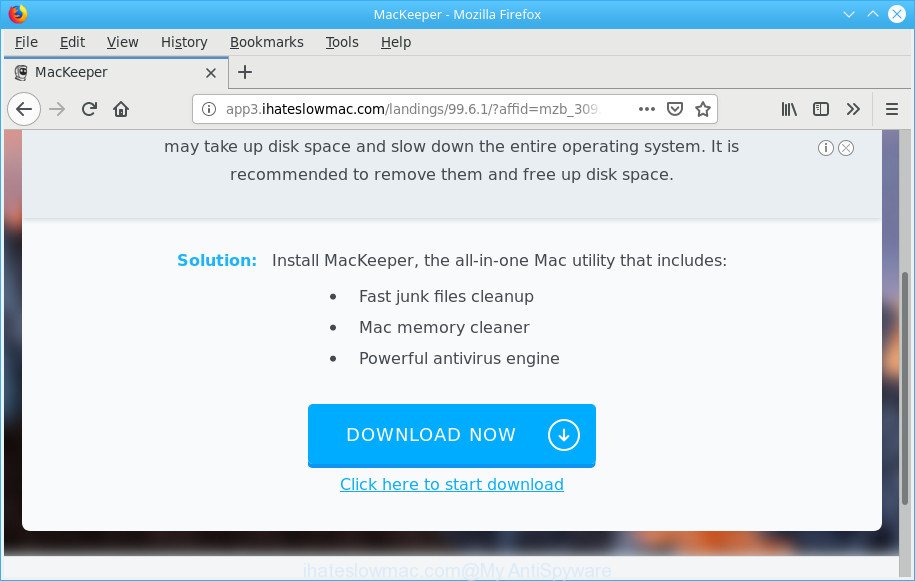
Task: Click the download arrow circle icon
Action: pos(563,435)
